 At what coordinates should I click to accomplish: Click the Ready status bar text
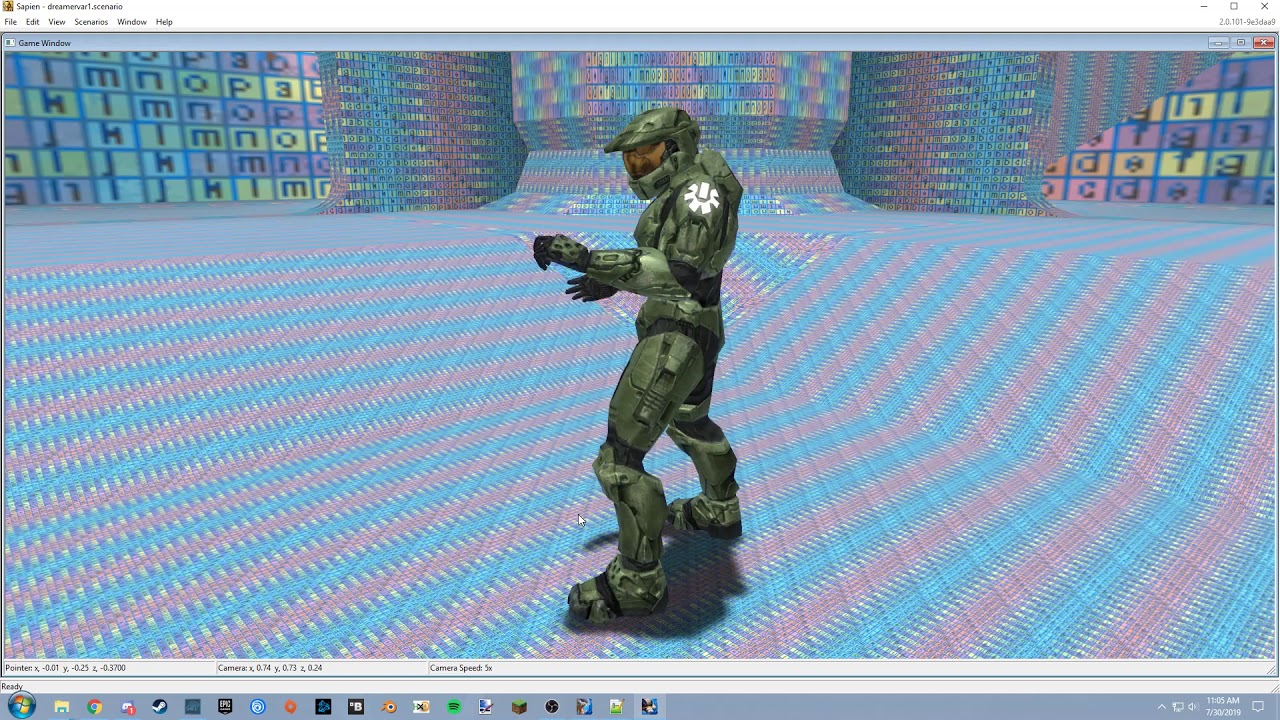[x=12, y=686]
